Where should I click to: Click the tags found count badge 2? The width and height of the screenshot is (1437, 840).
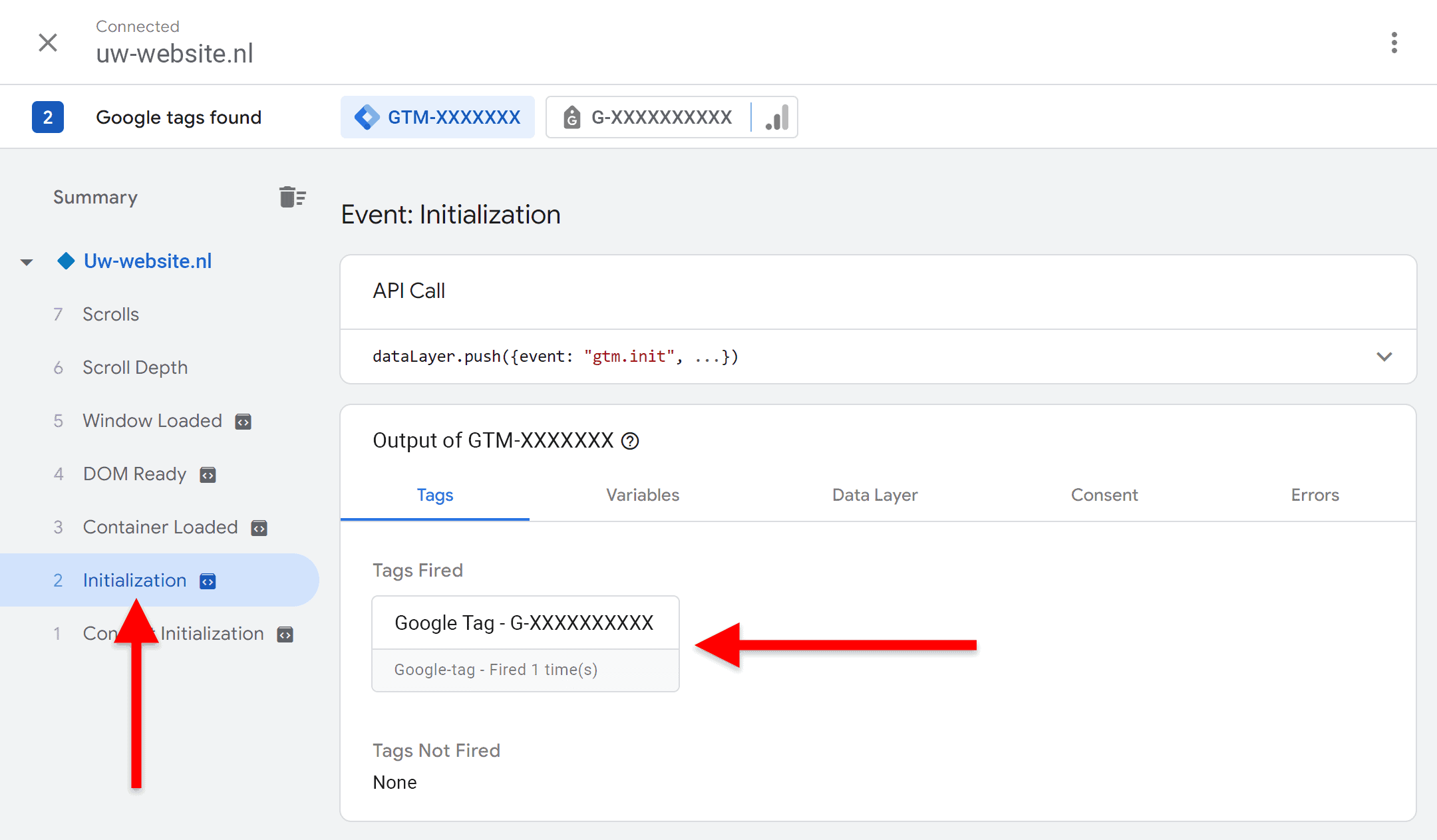click(48, 117)
